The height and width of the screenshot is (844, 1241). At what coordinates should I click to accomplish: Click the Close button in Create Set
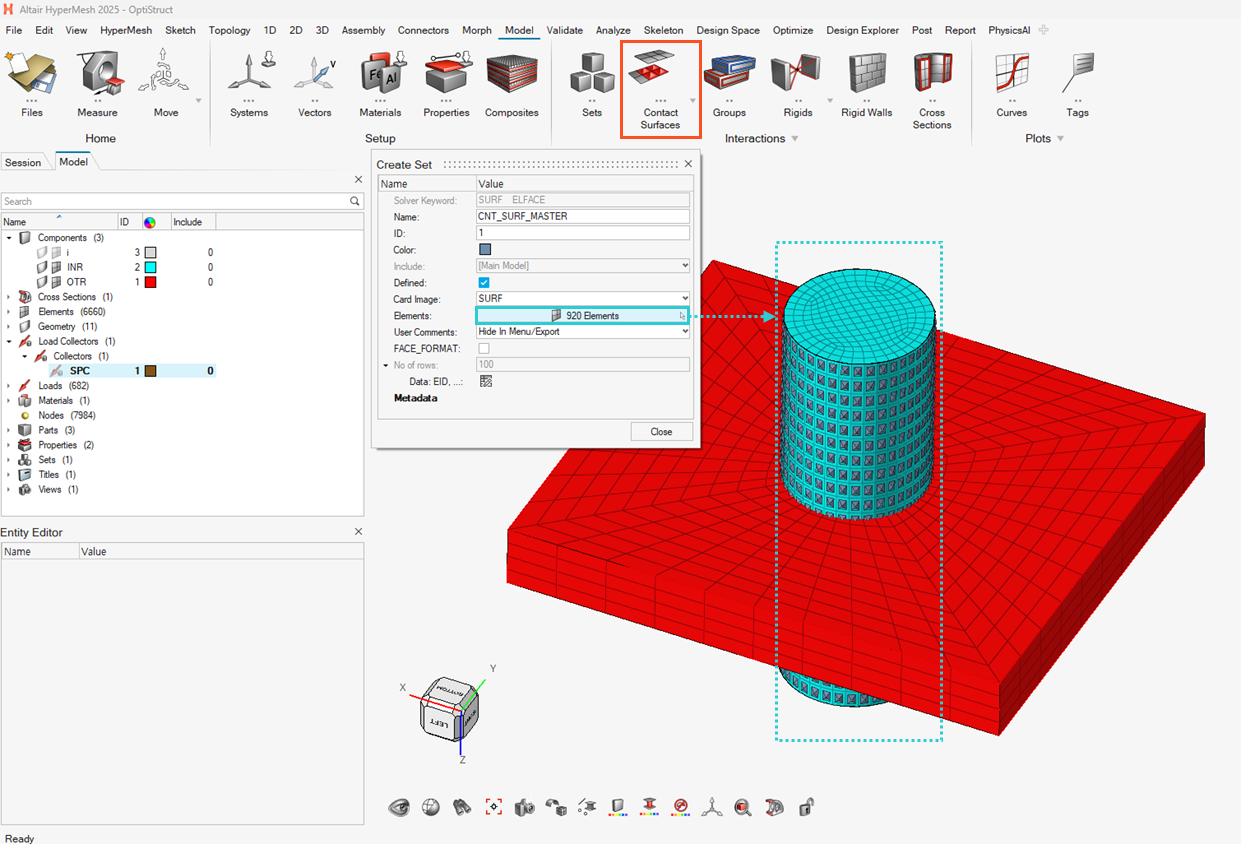coord(661,432)
